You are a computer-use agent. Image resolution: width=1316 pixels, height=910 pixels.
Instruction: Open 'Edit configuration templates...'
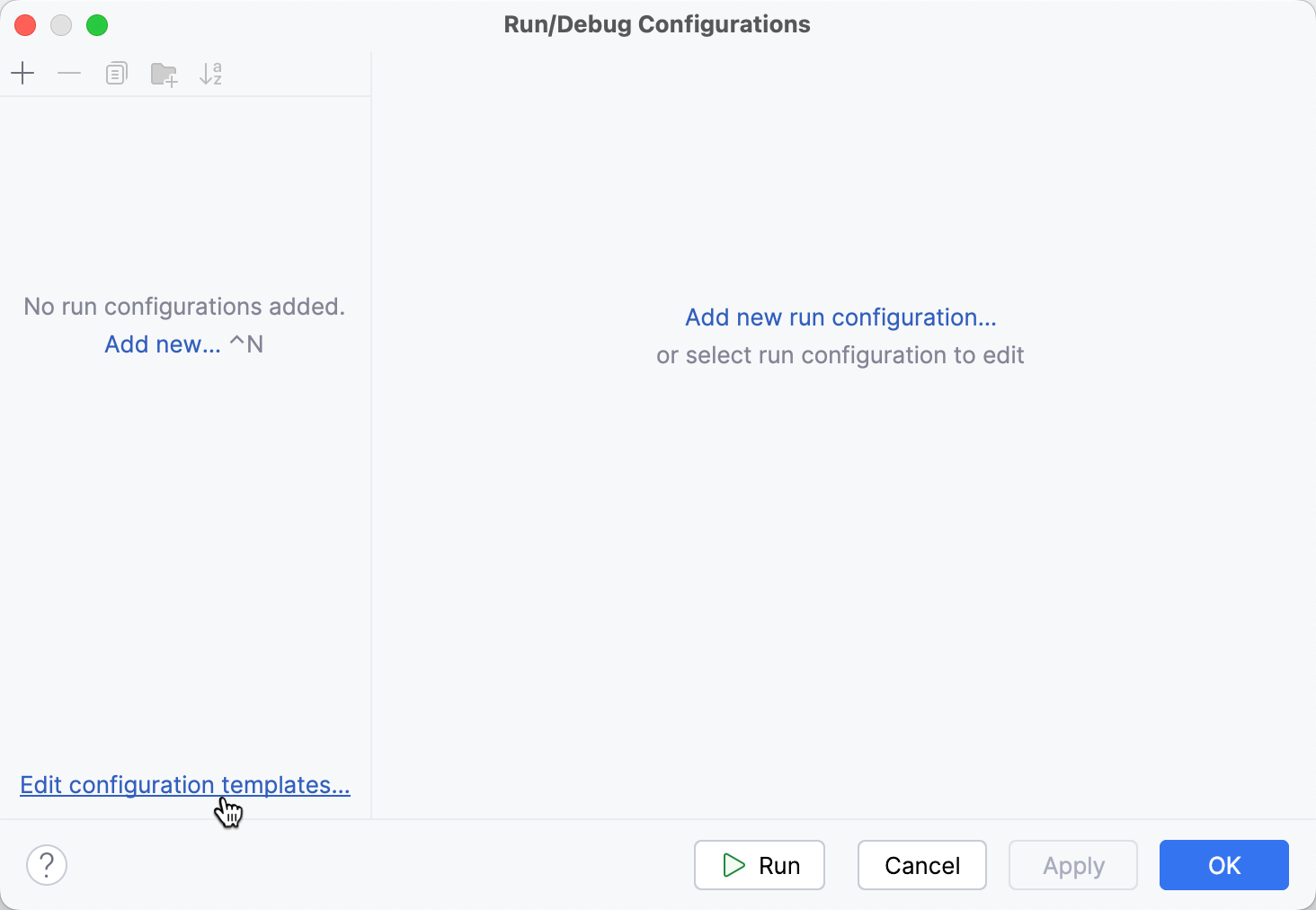click(184, 784)
